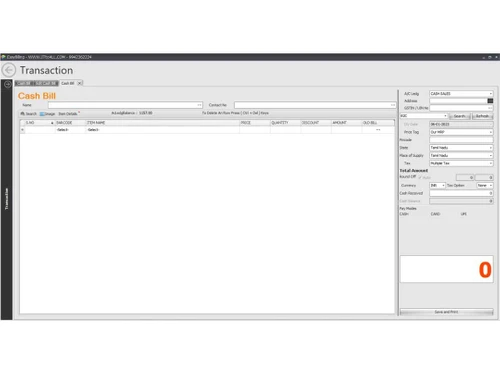Click the Save and Print button
The width and height of the screenshot is (500, 375).
[x=446, y=312]
